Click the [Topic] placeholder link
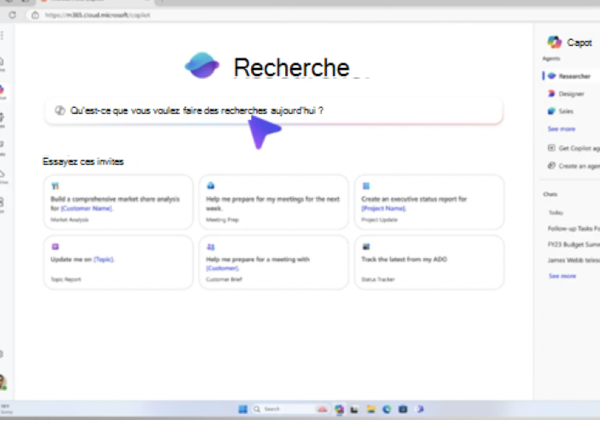This screenshot has width=600, height=433. click(x=104, y=259)
